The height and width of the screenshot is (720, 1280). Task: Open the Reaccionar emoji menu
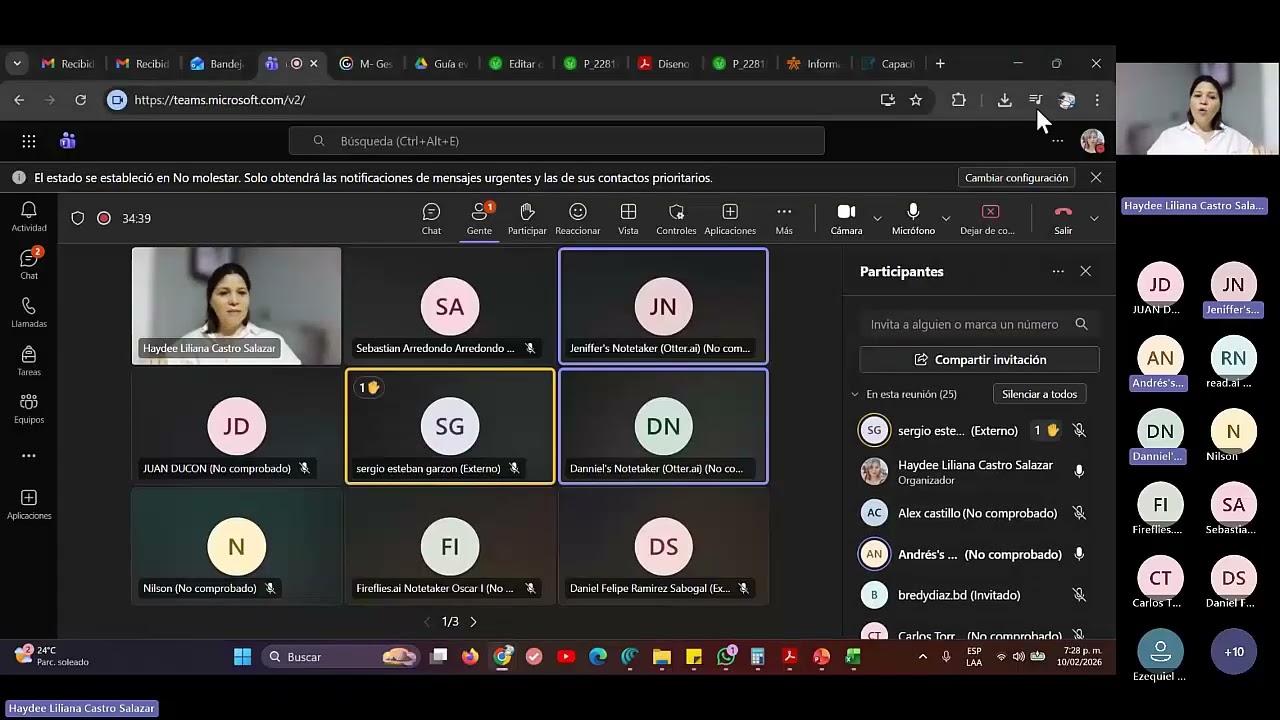point(578,219)
